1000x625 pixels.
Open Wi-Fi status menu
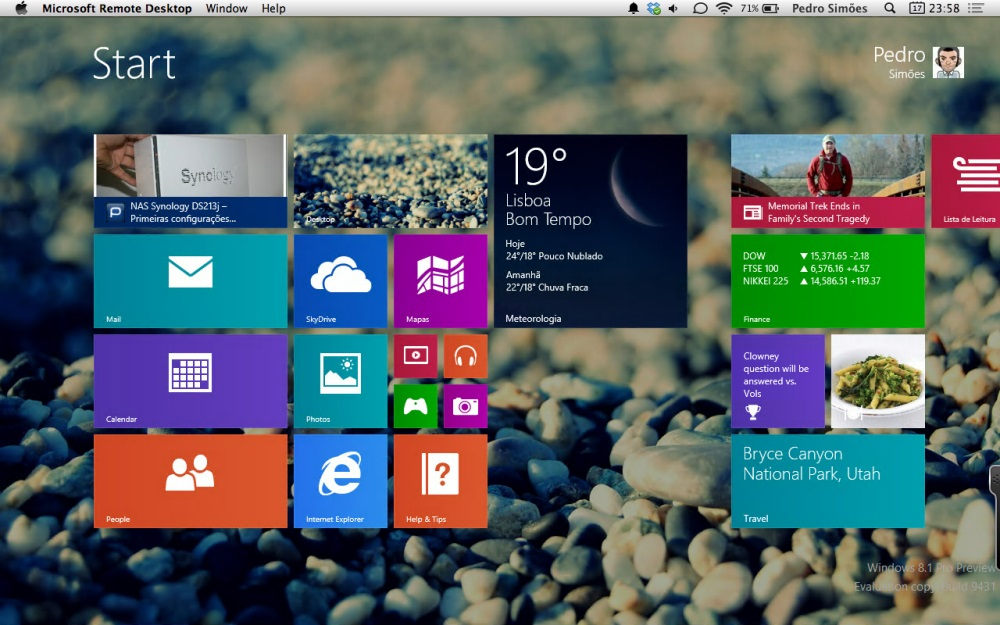pos(724,8)
